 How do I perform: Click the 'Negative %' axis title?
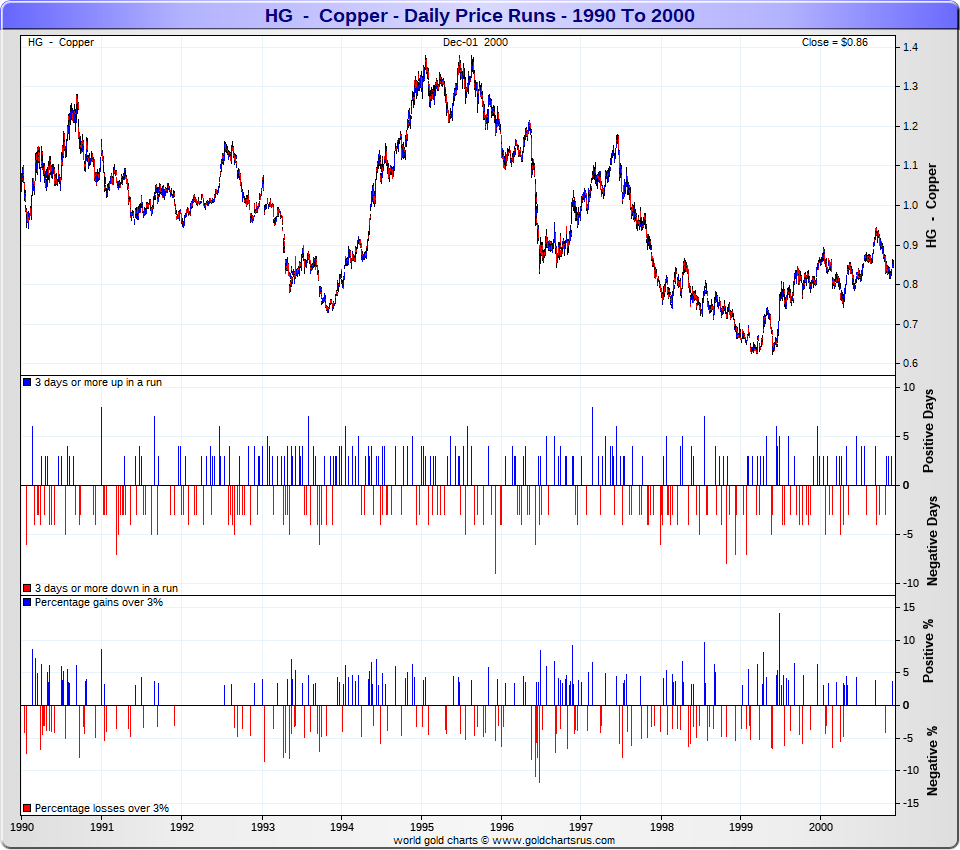[931, 761]
